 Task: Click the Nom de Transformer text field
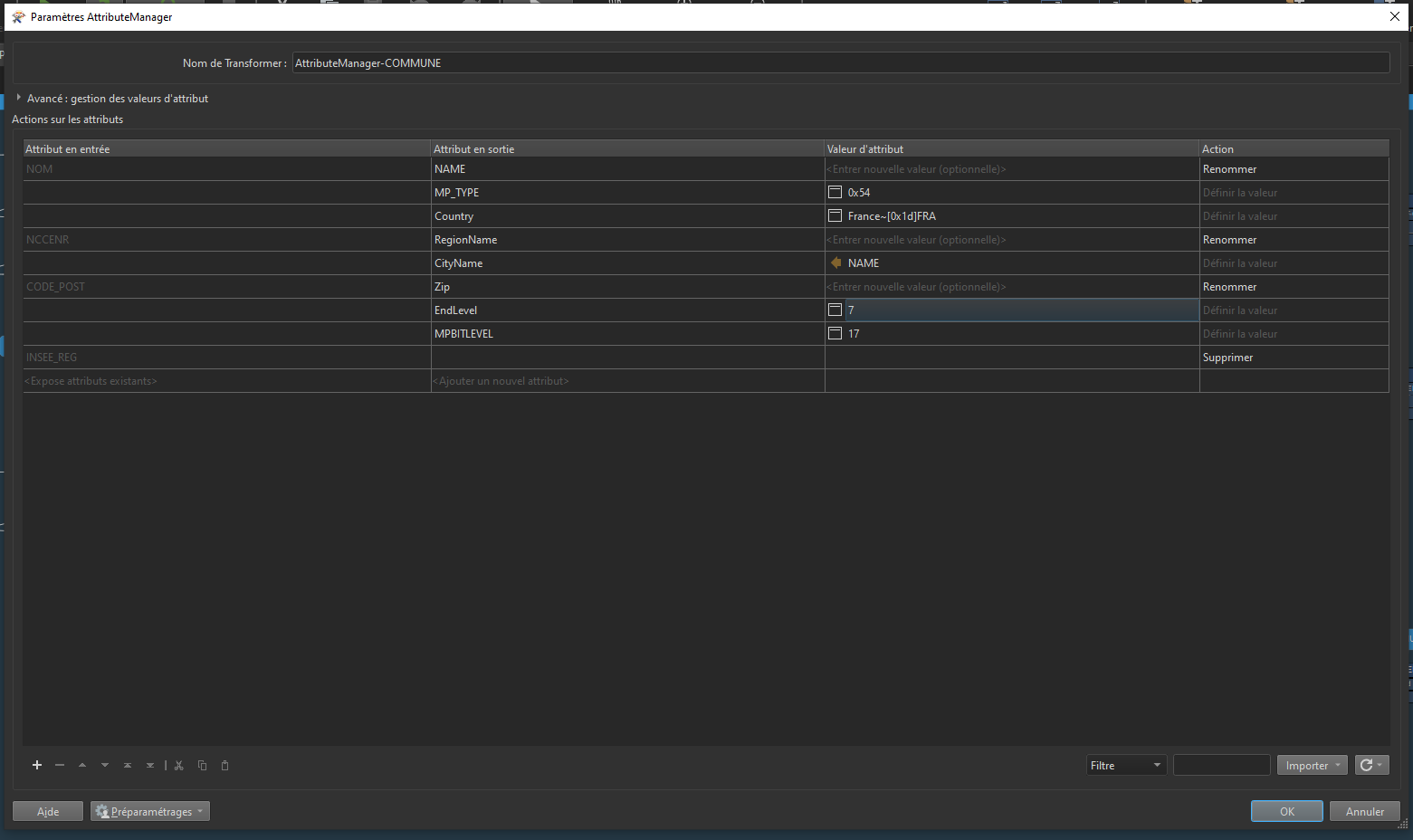pyautogui.click(x=841, y=62)
